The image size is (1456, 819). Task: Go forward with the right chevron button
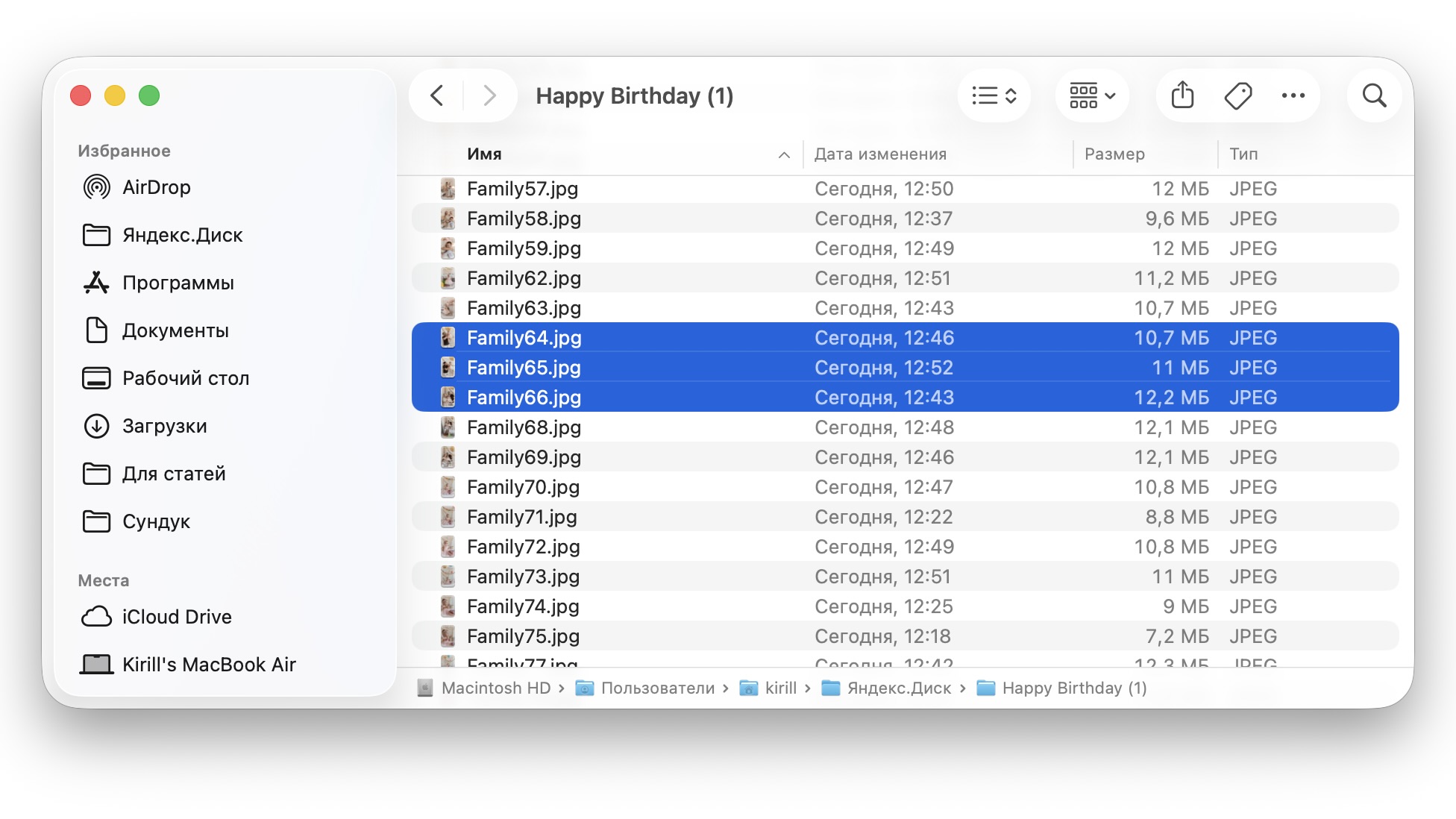(489, 95)
